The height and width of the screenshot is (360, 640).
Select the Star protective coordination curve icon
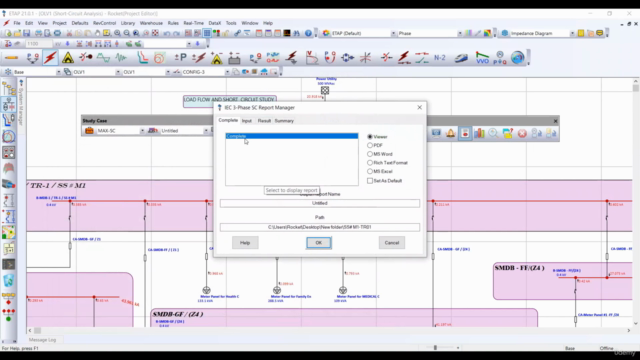(x=142, y=58)
